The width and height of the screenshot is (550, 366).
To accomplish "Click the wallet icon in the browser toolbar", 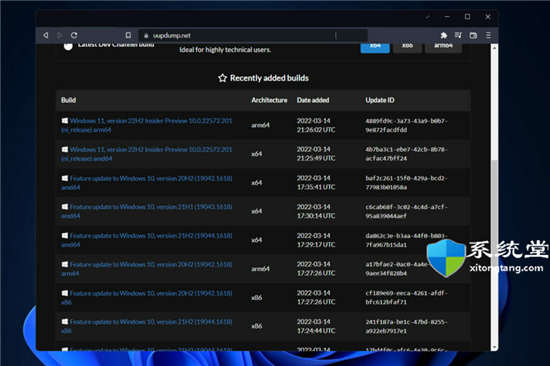I will [x=473, y=35].
